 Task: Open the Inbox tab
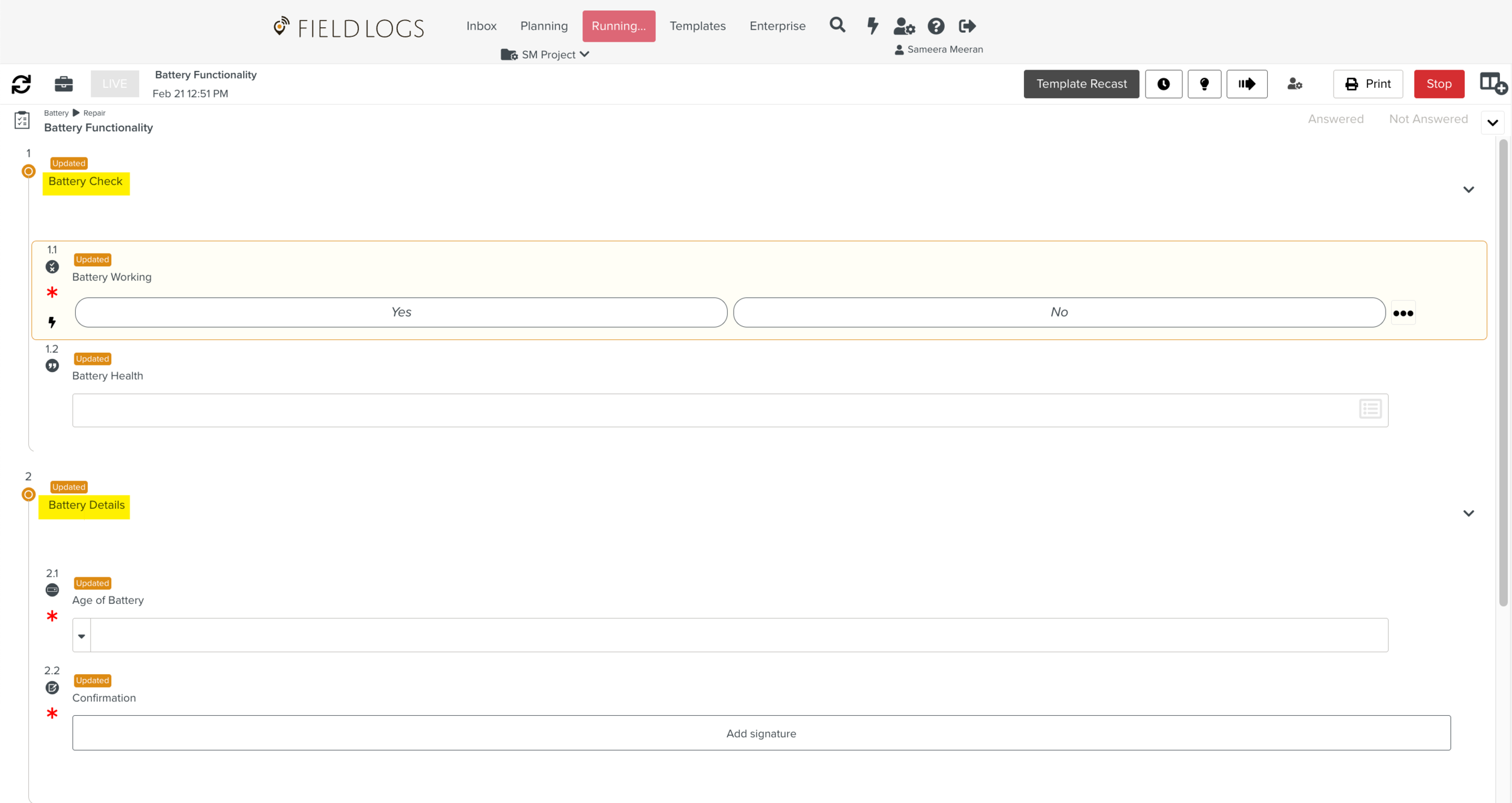pyautogui.click(x=481, y=26)
